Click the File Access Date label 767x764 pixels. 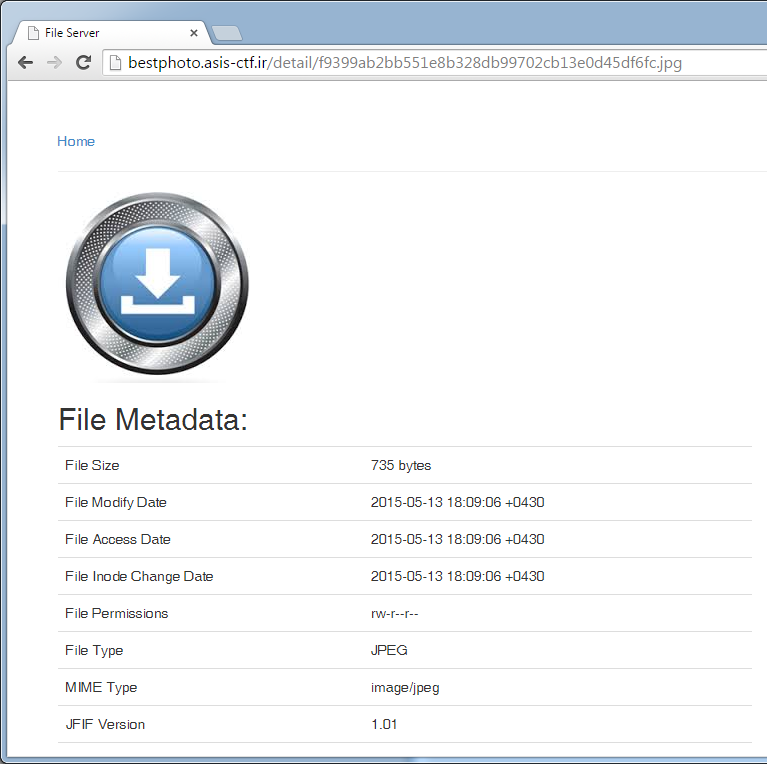[x=118, y=539]
